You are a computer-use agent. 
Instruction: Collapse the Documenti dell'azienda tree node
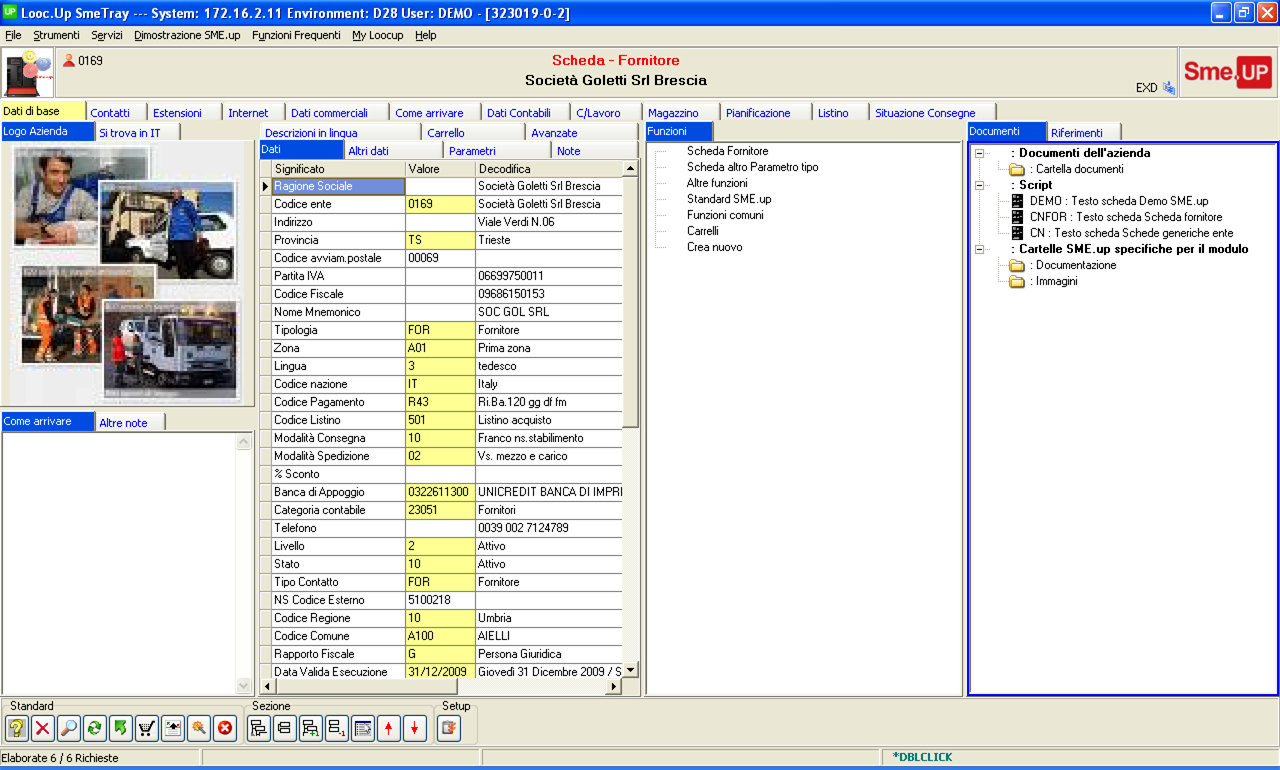979,153
